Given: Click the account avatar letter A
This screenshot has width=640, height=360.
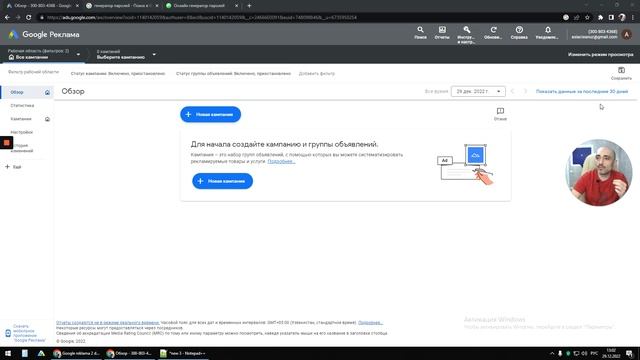Looking at the screenshot, I should pos(627,35).
